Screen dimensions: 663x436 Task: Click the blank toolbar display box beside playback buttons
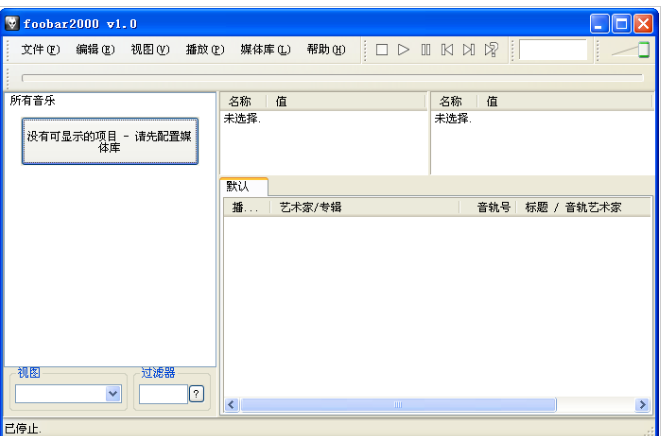pyautogui.click(x=553, y=50)
